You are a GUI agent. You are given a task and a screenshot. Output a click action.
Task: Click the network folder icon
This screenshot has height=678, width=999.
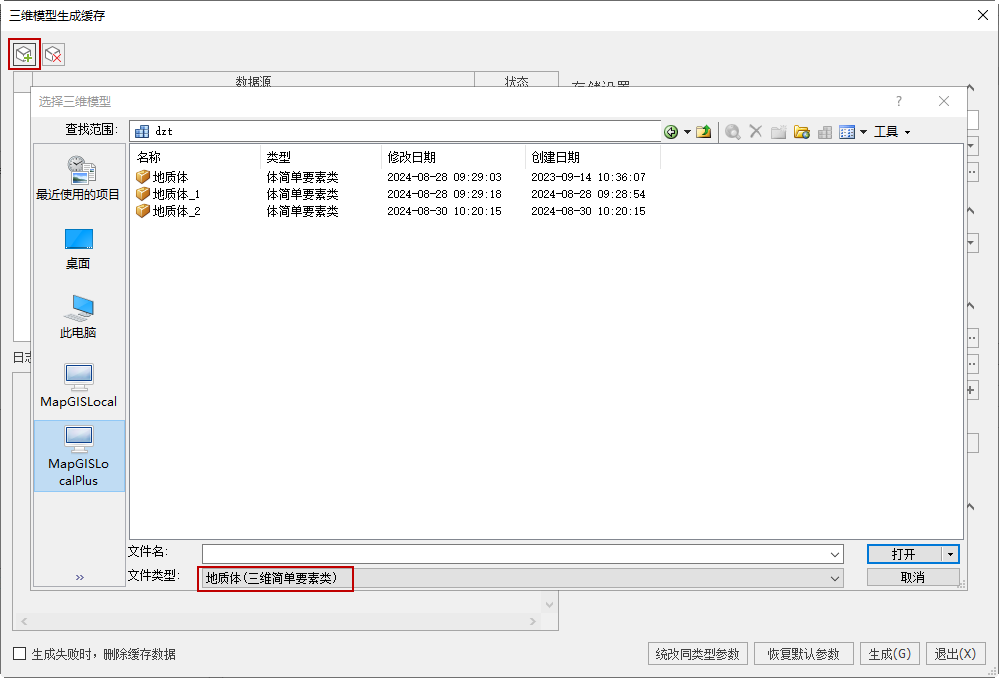801,132
